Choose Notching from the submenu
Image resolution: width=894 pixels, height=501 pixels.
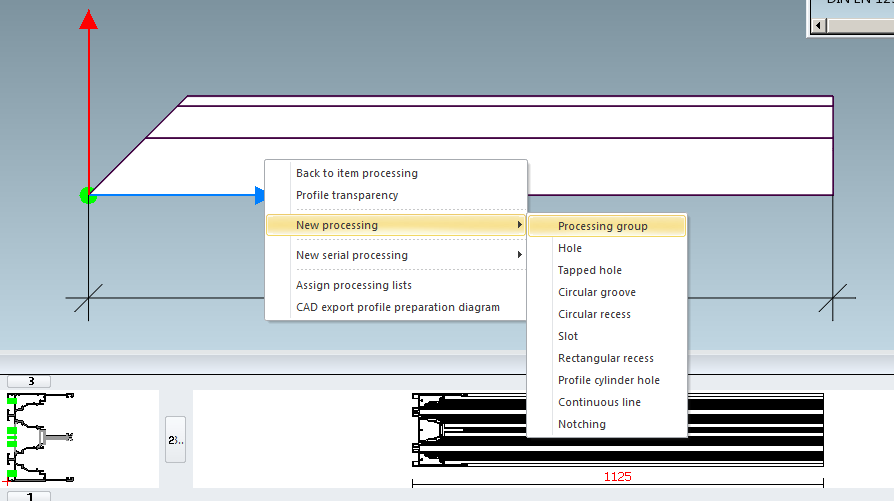point(581,424)
